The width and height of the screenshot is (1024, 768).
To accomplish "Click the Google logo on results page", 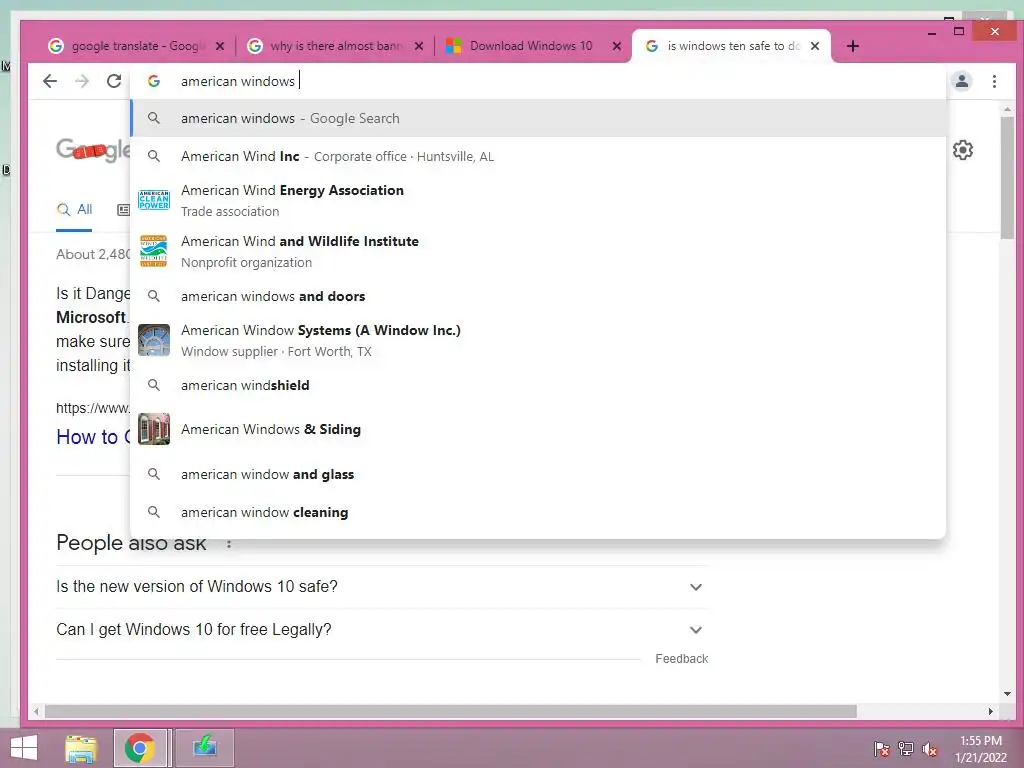I will tap(93, 150).
